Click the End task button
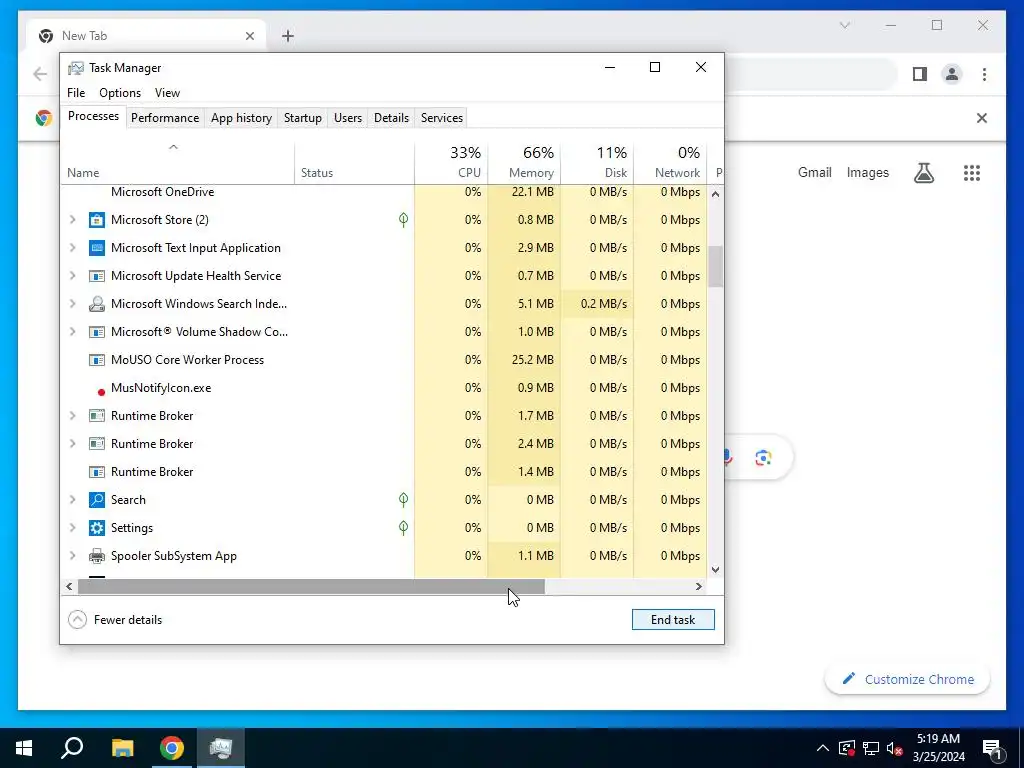Viewport: 1024px width, 768px height. [673, 620]
